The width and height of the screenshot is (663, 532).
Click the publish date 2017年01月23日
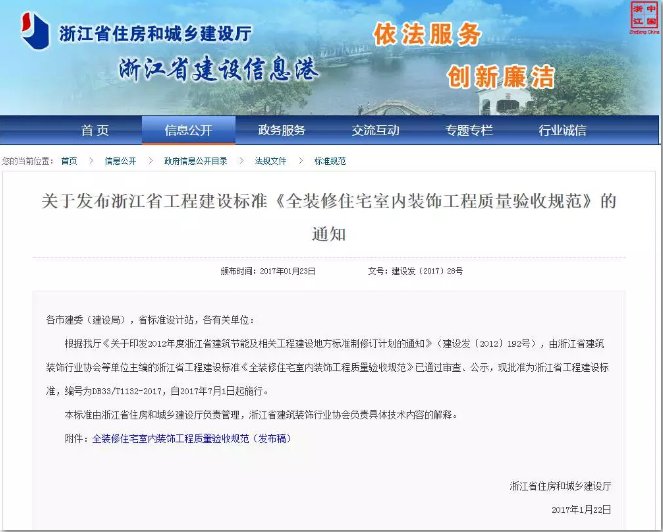coord(288,271)
